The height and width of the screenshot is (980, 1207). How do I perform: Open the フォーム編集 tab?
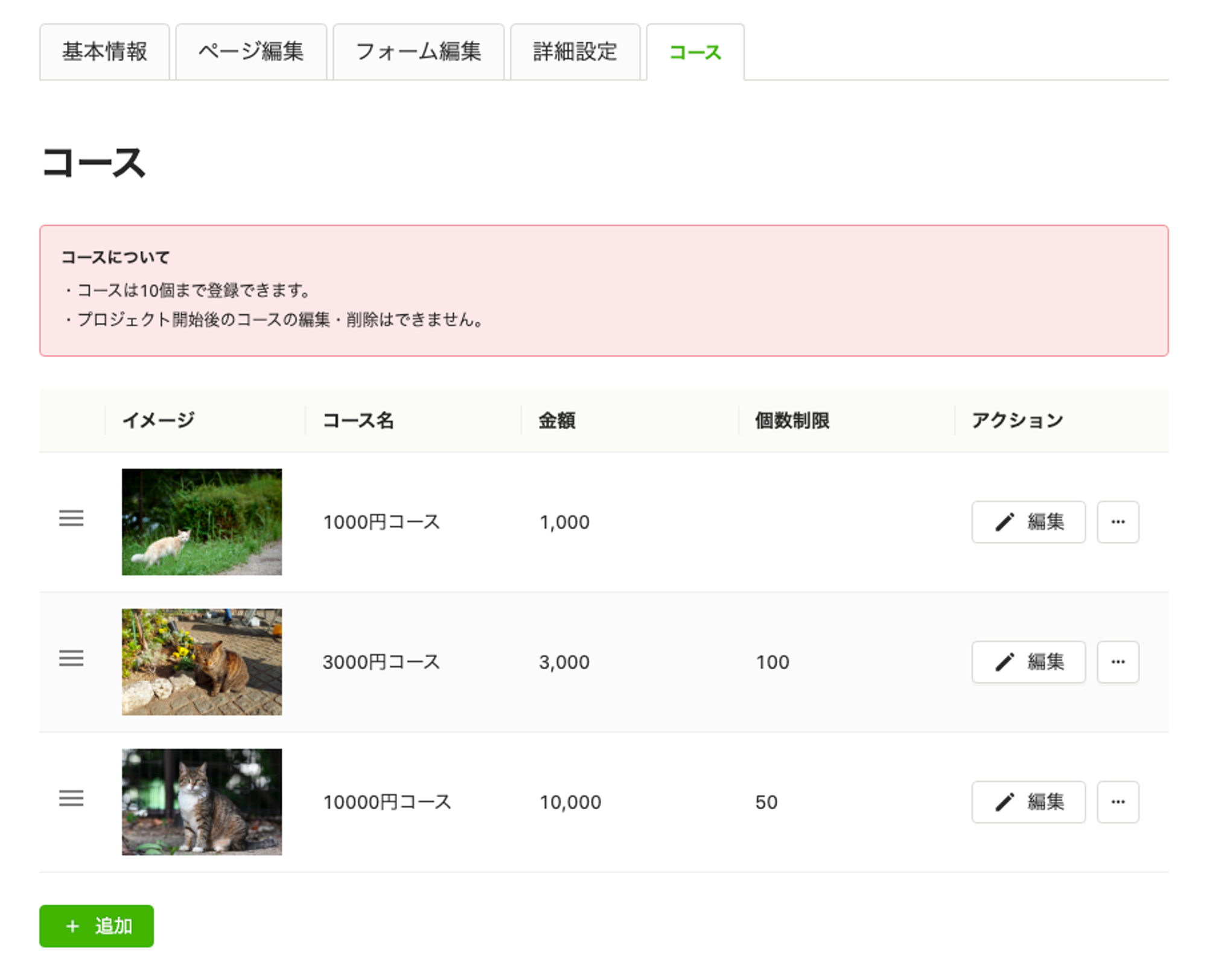418,52
